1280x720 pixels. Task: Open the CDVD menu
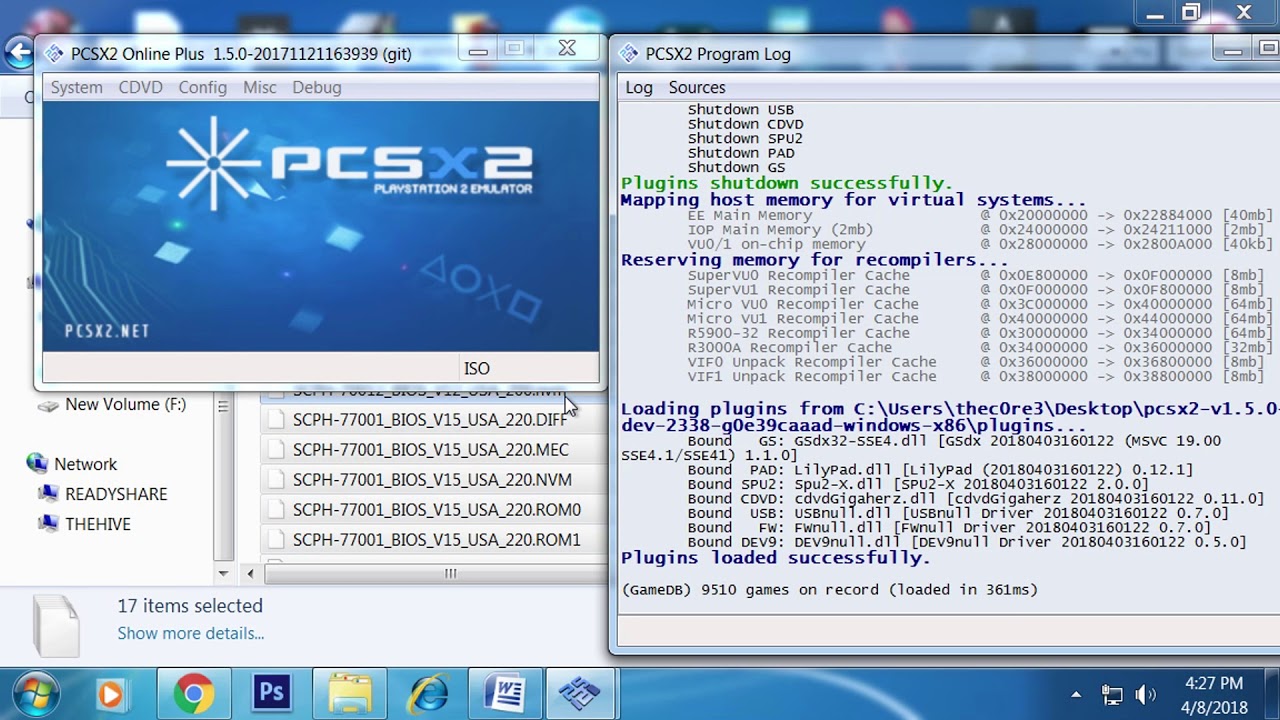point(140,87)
